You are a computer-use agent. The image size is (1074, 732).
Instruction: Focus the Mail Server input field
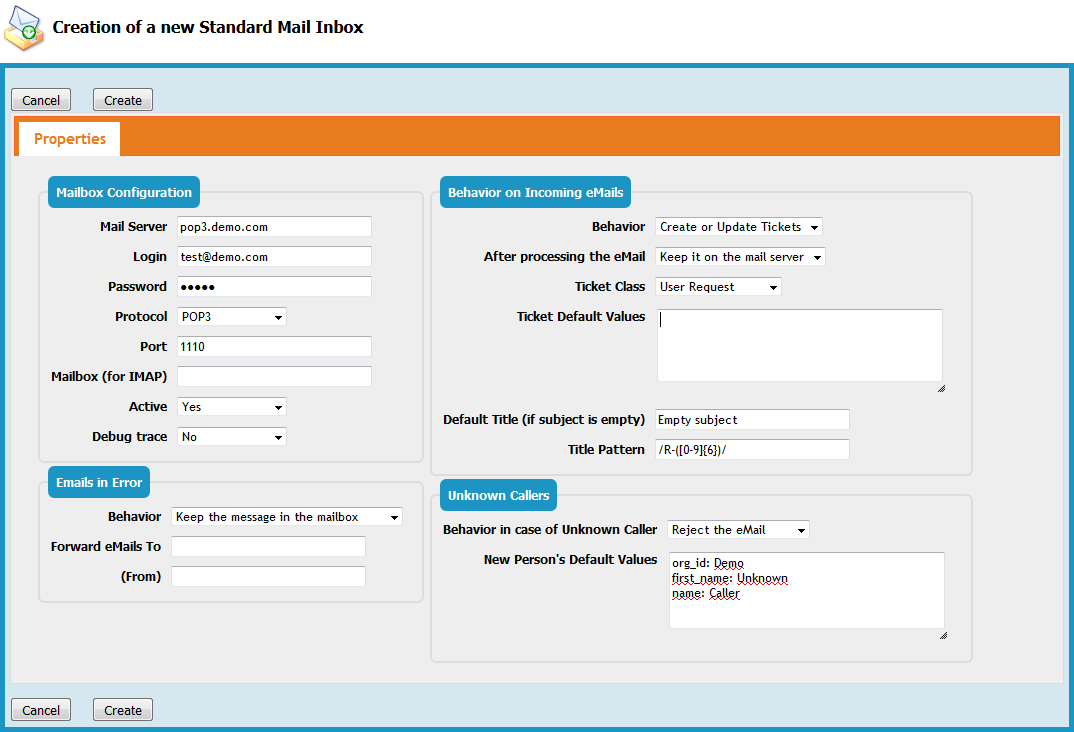click(274, 227)
